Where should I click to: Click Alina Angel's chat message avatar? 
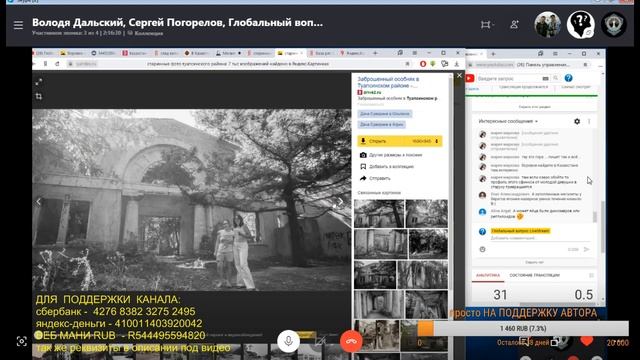click(x=482, y=212)
